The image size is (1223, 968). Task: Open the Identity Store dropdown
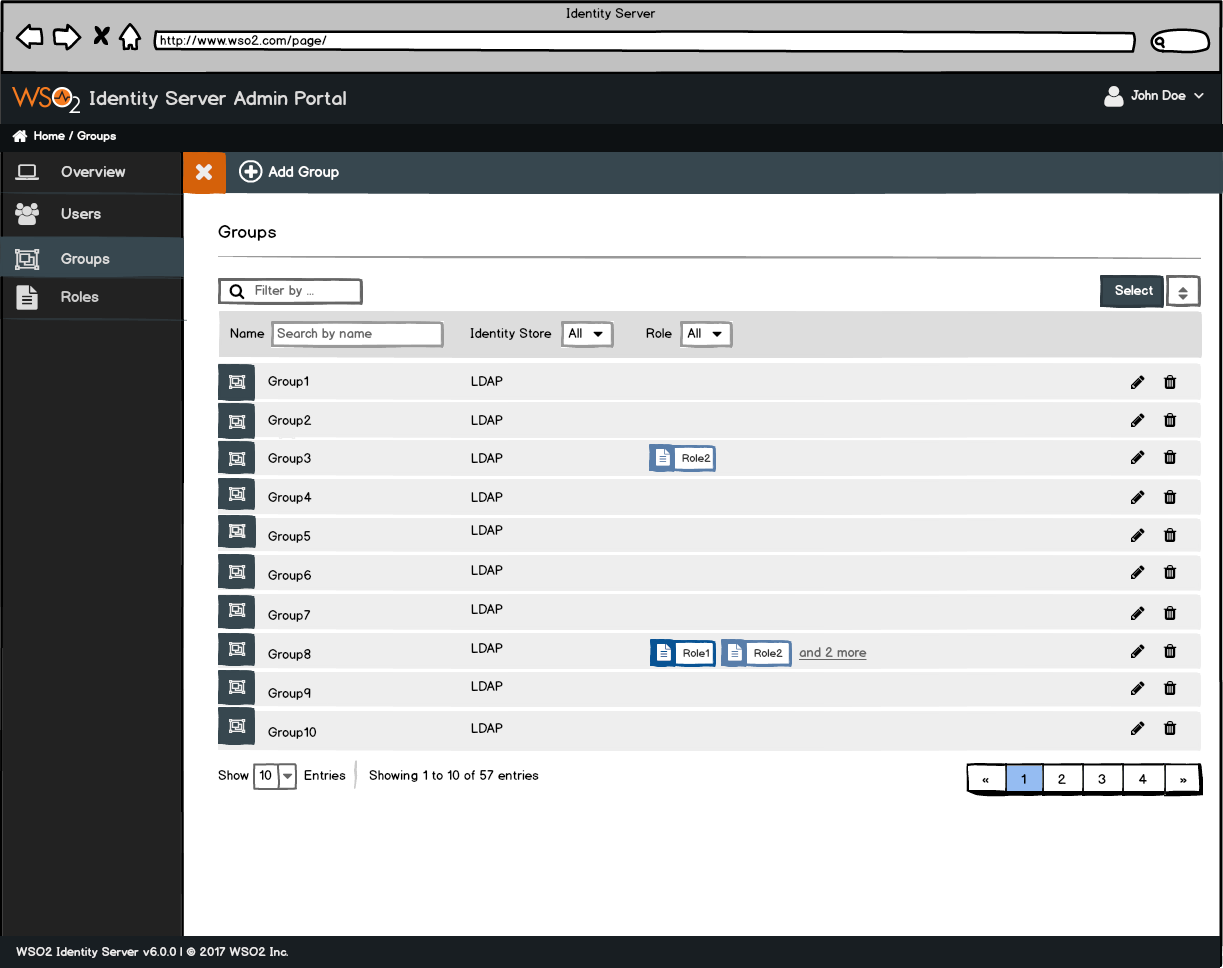click(586, 334)
